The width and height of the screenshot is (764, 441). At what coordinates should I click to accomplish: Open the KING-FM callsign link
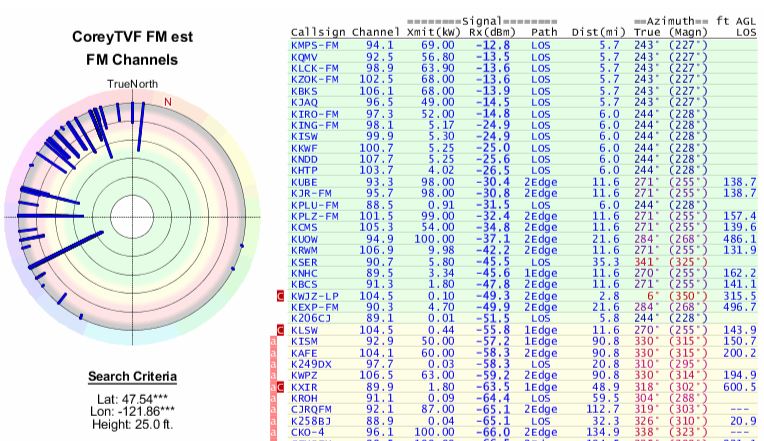(311, 123)
